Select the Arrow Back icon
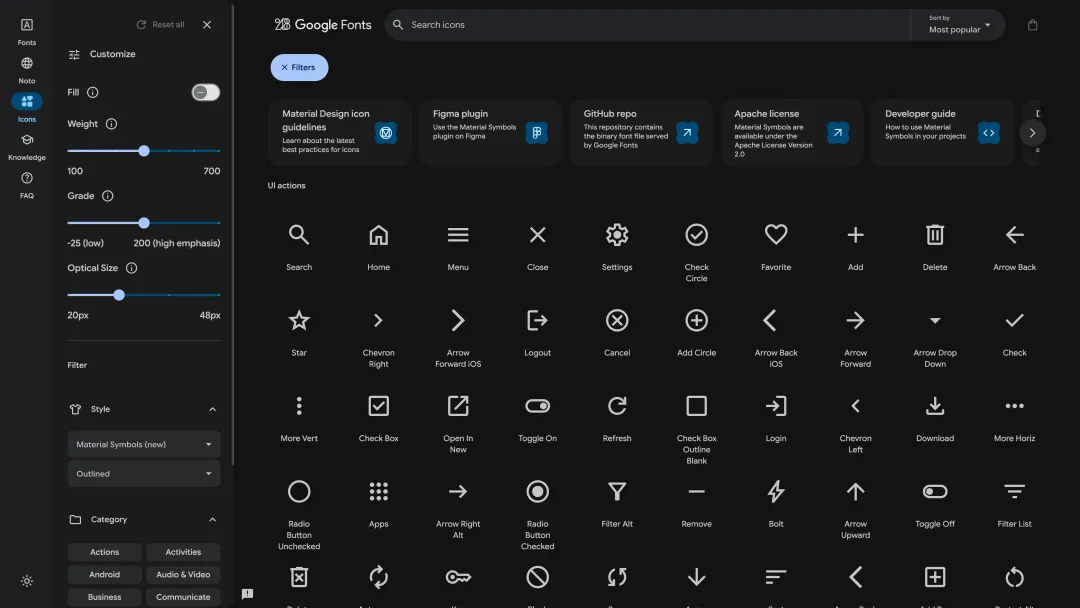This screenshot has height=608, width=1080. click(x=1015, y=235)
